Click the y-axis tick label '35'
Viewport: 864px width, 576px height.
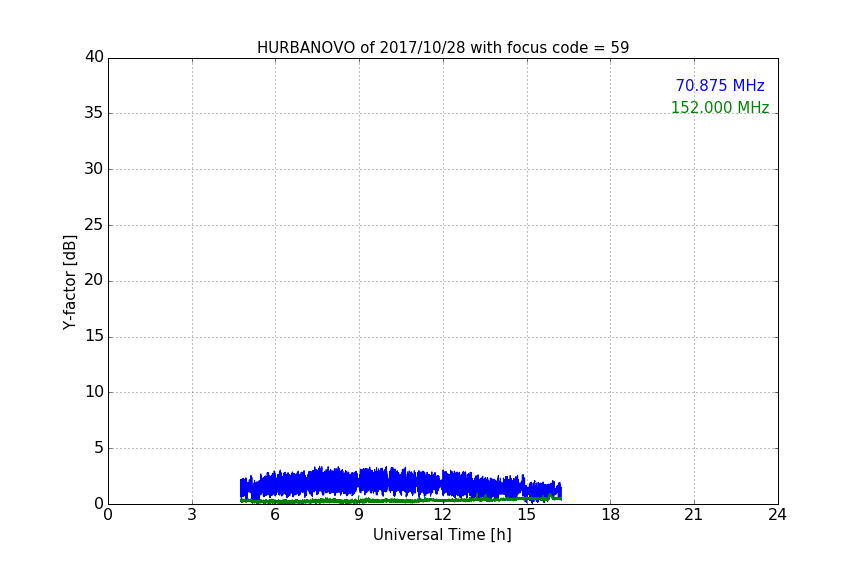click(x=94, y=113)
